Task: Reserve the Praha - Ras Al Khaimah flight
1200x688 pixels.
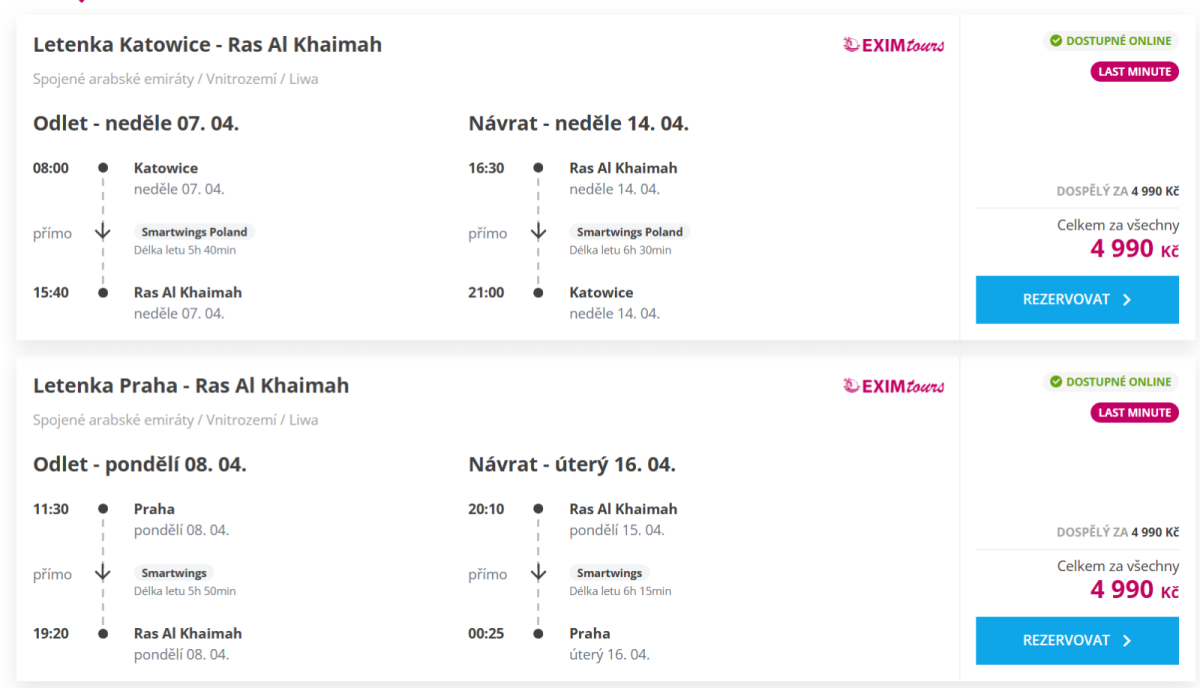Action: pyautogui.click(x=1077, y=640)
